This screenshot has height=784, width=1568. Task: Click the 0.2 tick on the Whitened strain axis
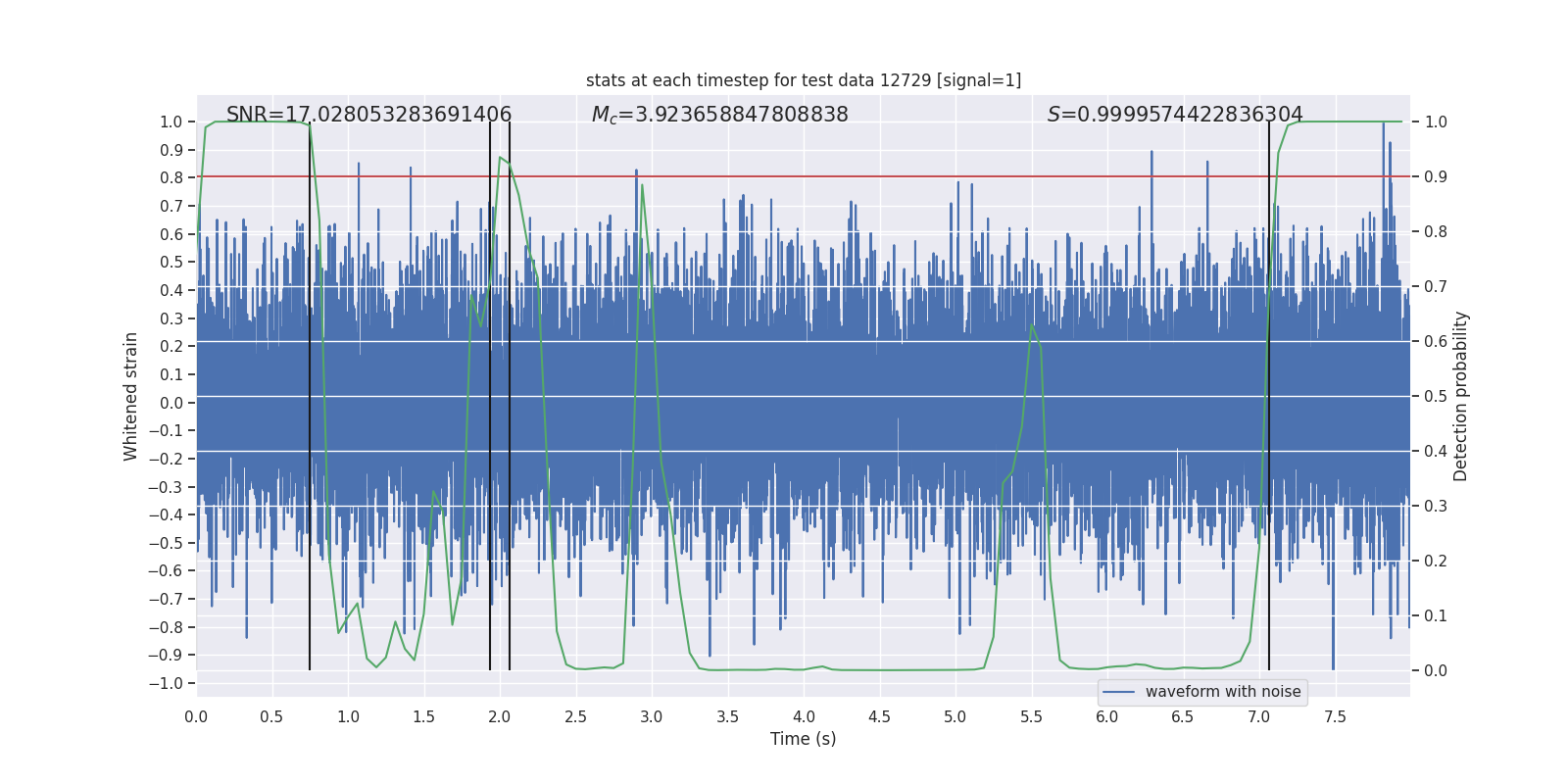tap(171, 346)
